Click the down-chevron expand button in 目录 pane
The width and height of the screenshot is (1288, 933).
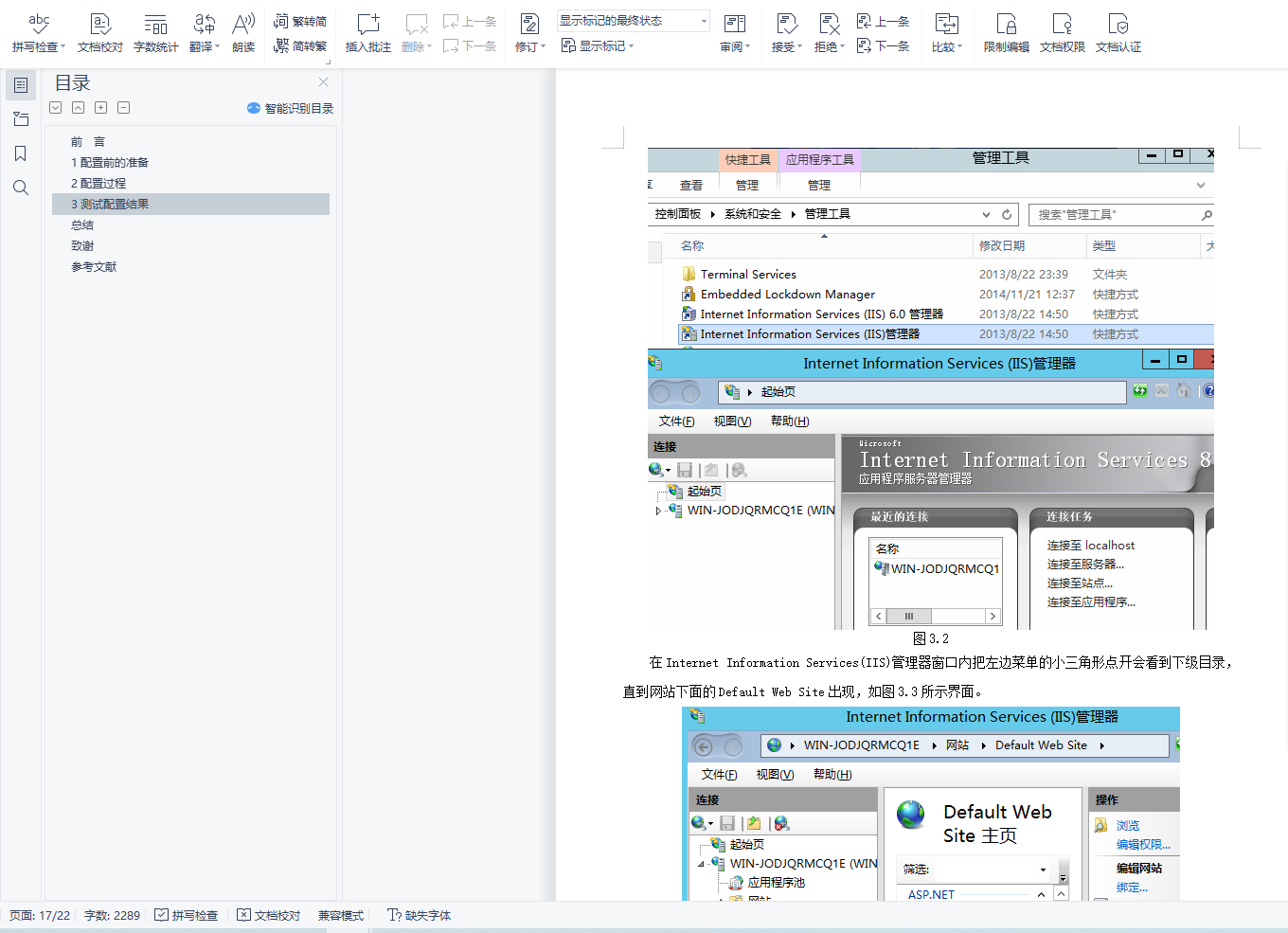pos(56,108)
